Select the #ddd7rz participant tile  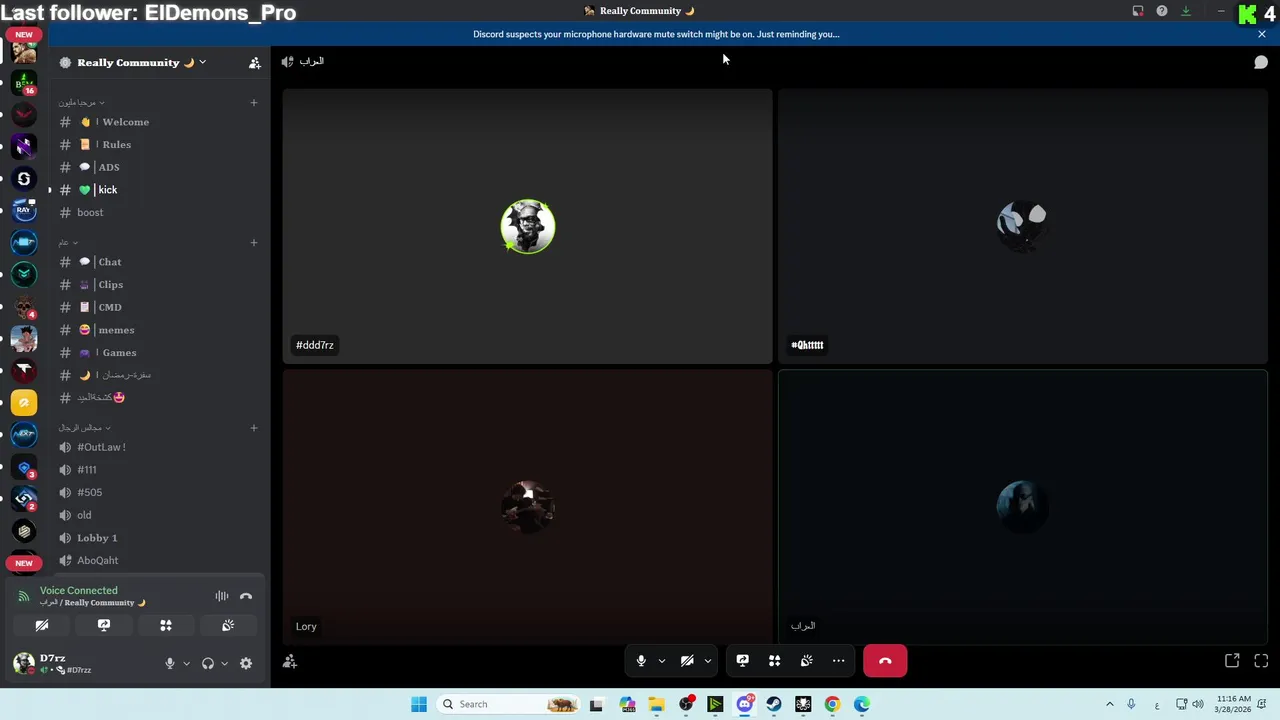(x=527, y=226)
